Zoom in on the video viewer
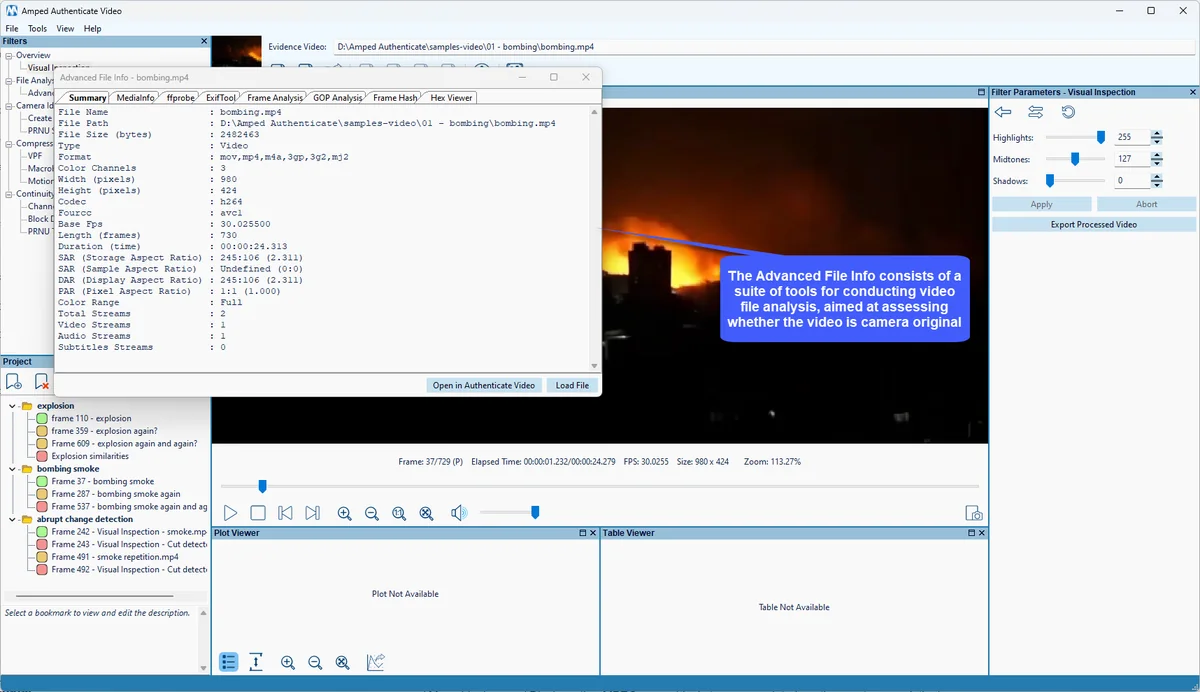This screenshot has height=692, width=1200. 345,513
